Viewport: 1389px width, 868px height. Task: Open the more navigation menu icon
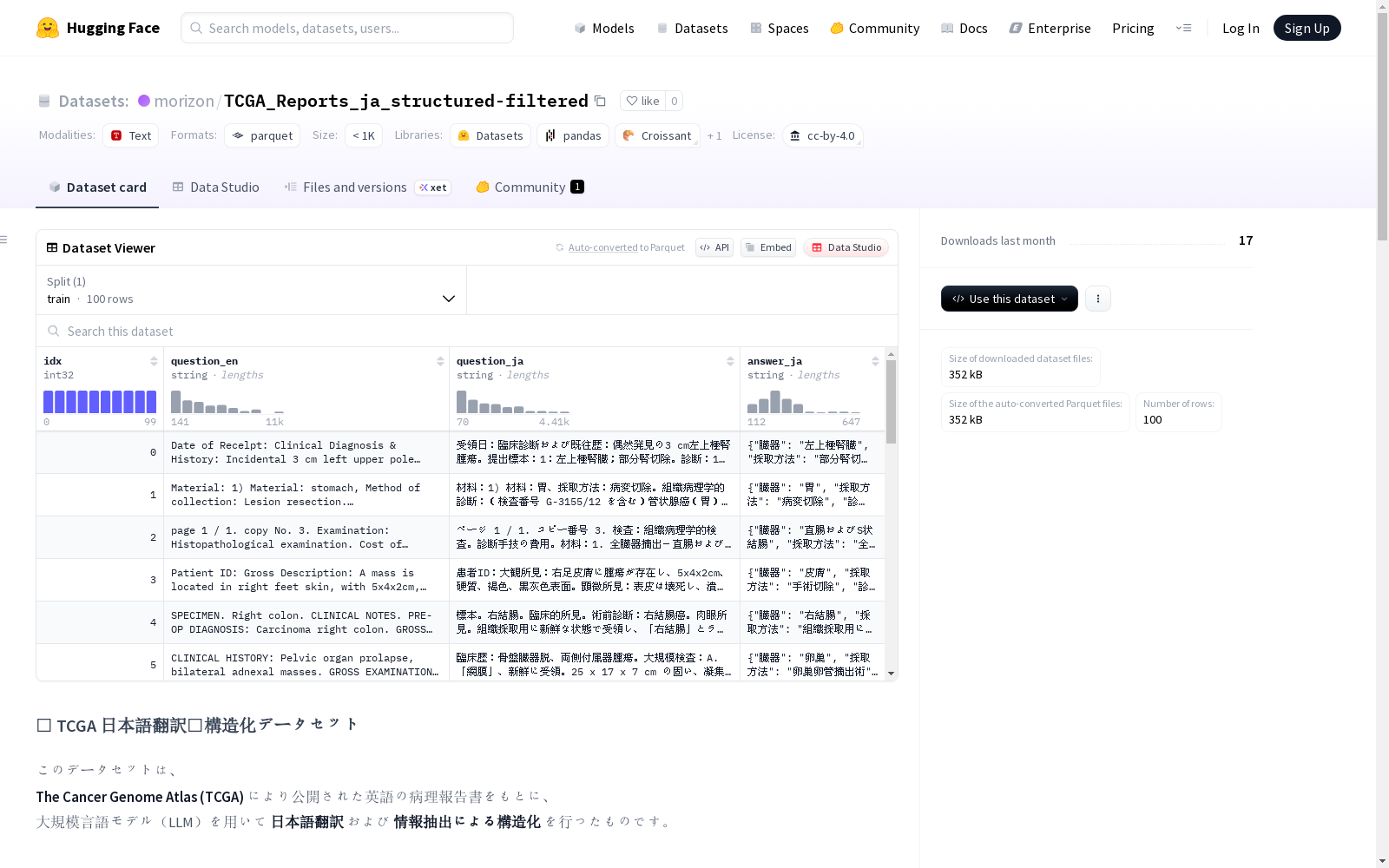(1183, 28)
